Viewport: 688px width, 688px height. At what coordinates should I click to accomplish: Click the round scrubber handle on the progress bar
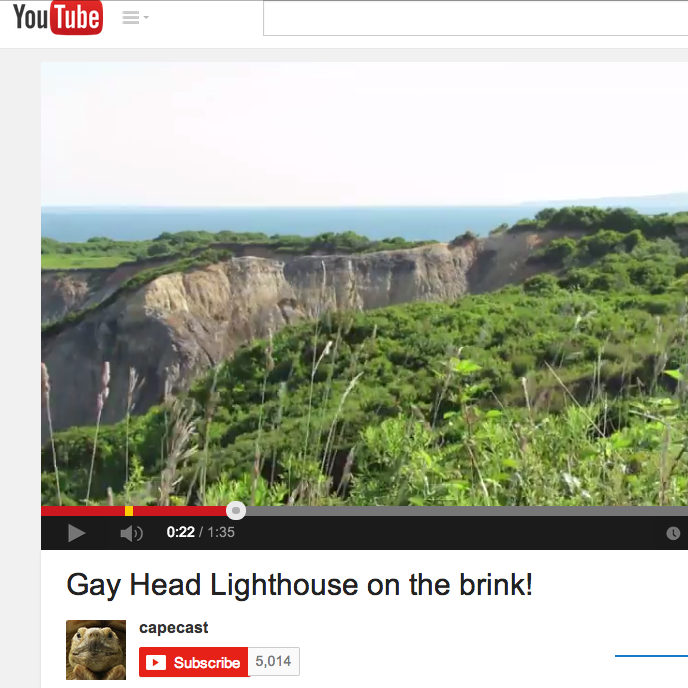(x=236, y=511)
